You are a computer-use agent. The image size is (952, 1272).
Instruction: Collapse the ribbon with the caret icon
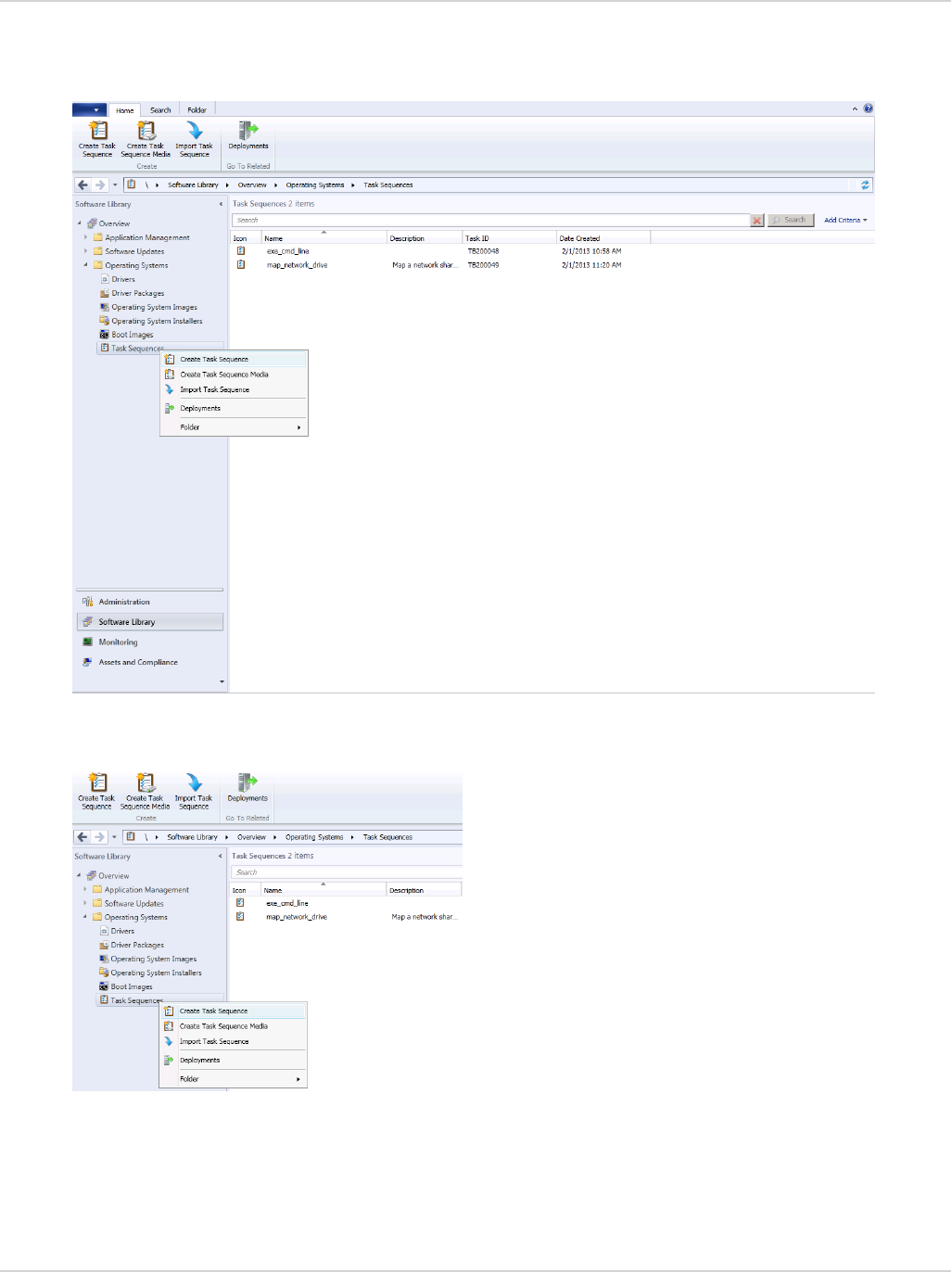point(856,108)
